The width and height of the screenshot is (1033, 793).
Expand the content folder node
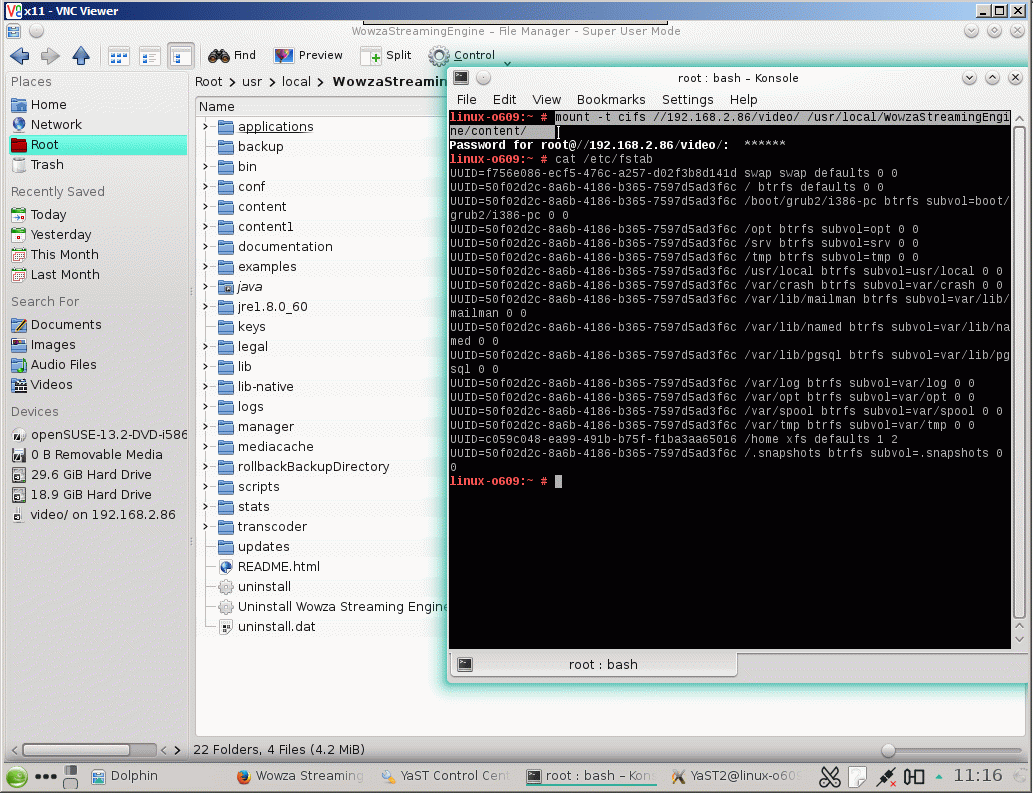(206, 207)
